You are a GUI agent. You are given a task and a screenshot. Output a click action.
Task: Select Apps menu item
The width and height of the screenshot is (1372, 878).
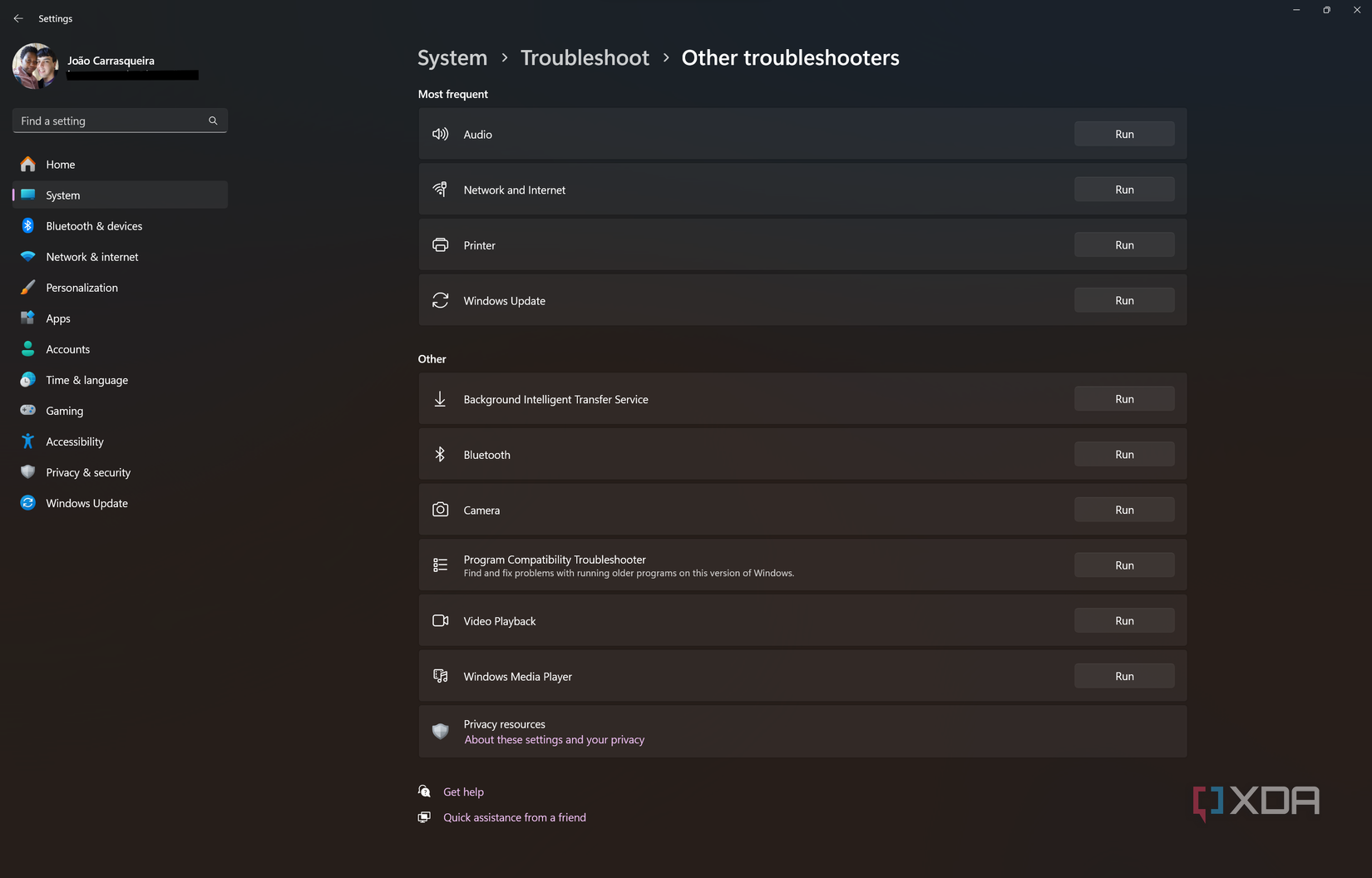pyautogui.click(x=120, y=318)
